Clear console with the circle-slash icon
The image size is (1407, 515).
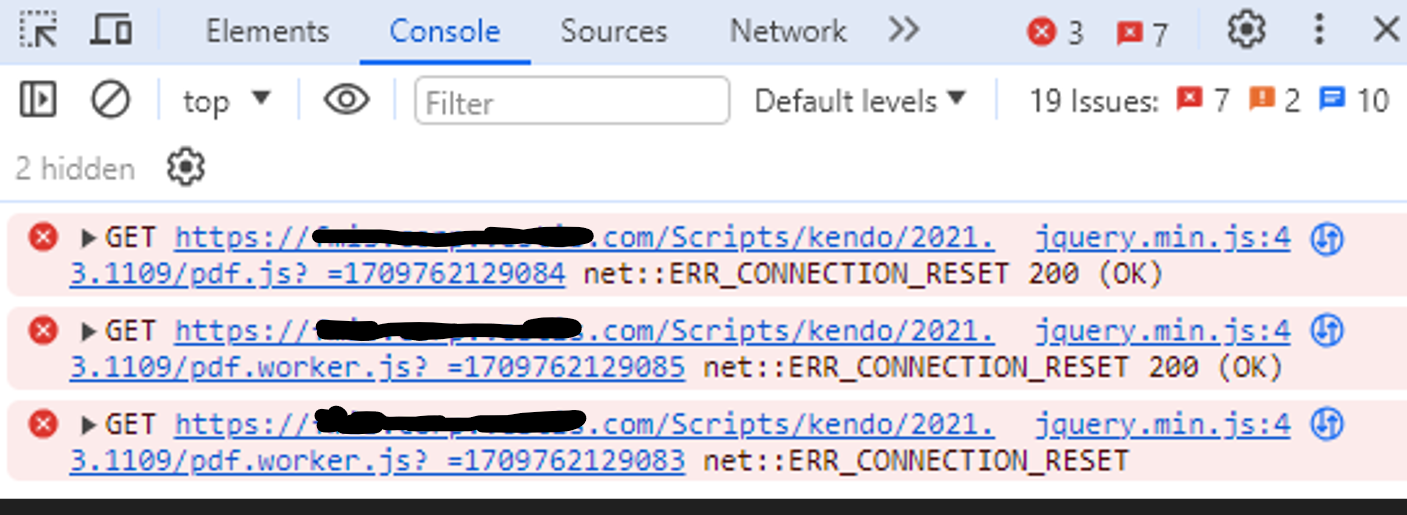coord(110,100)
